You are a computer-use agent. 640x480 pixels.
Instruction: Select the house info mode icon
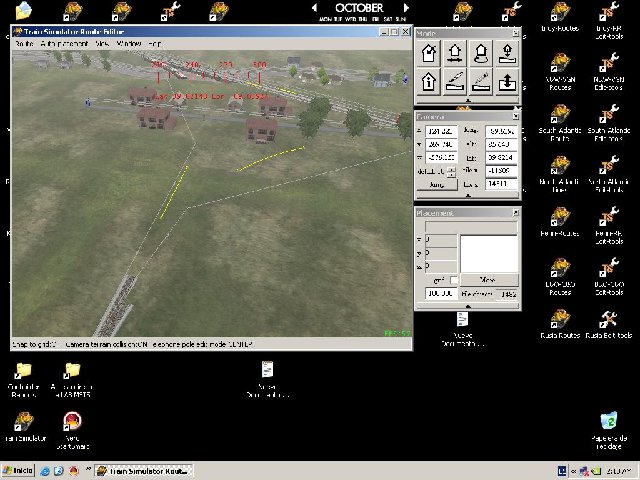click(428, 82)
